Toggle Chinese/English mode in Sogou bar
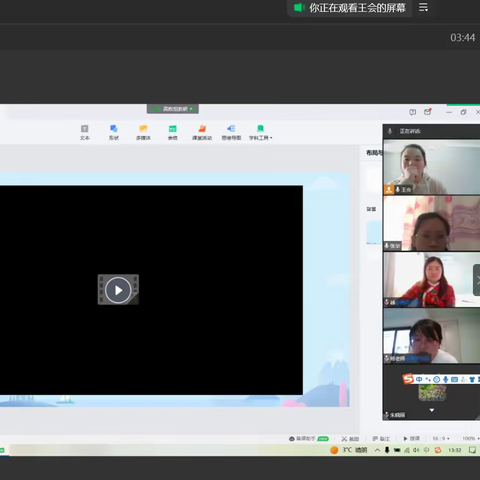 coord(419,379)
